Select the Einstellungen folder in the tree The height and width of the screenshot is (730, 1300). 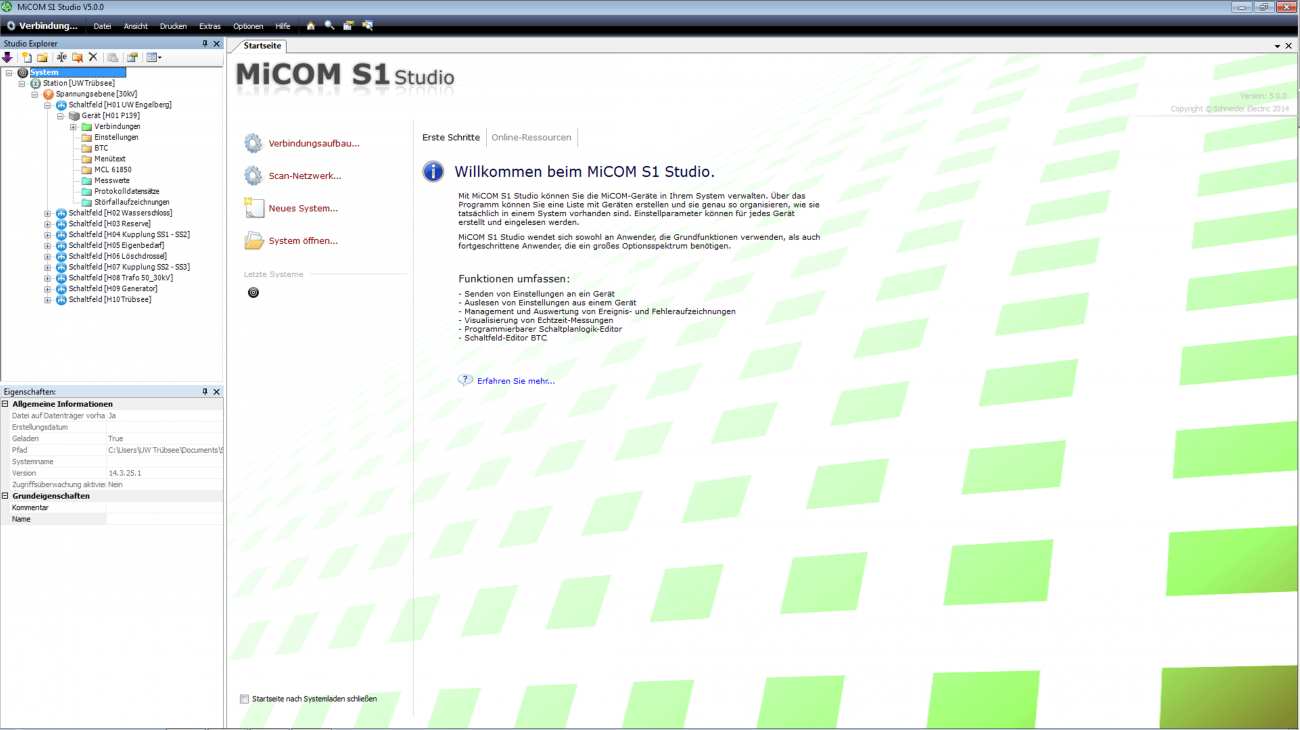[x=116, y=138]
